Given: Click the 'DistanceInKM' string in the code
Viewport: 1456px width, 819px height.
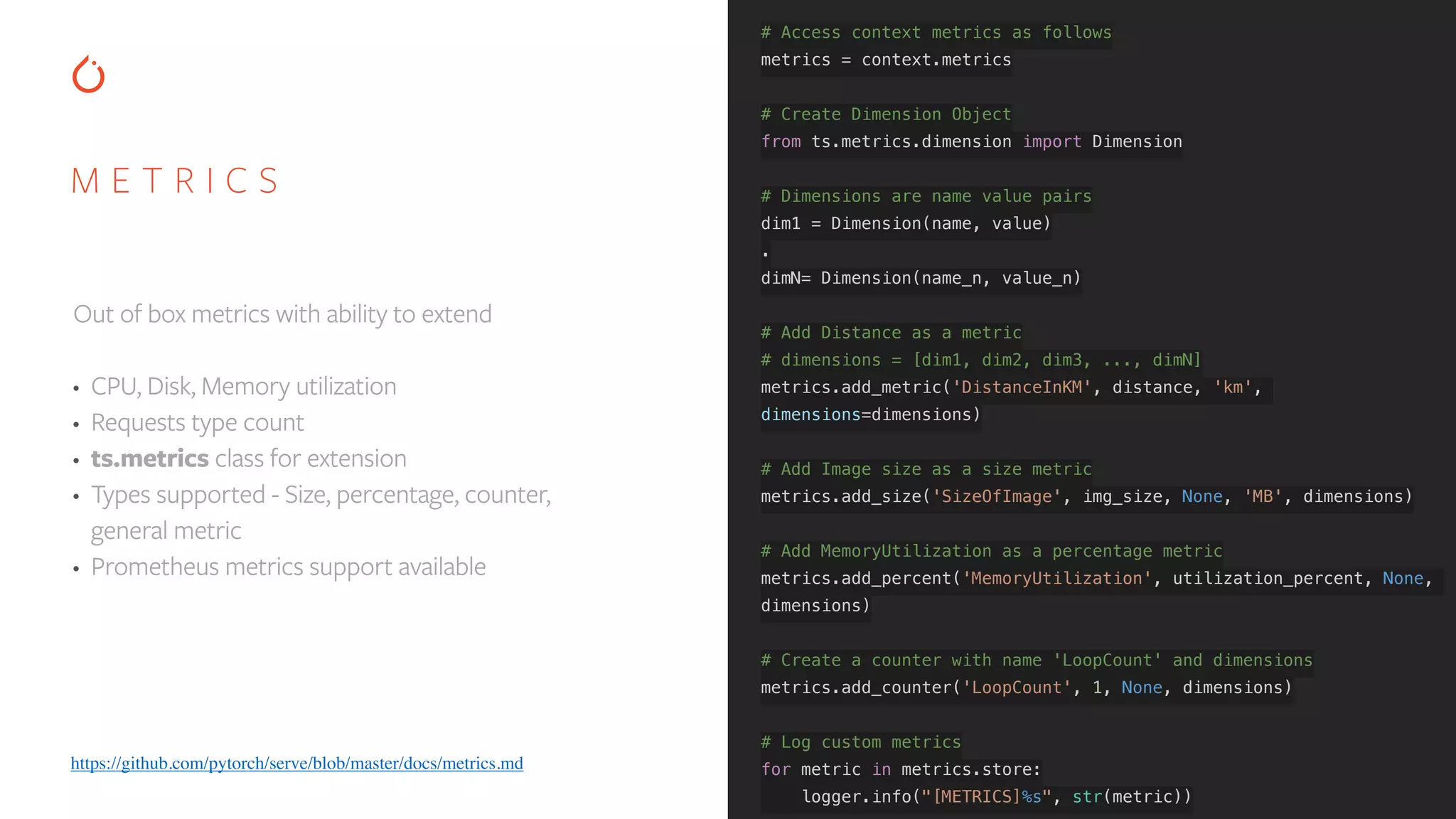Looking at the screenshot, I should click(x=1021, y=387).
